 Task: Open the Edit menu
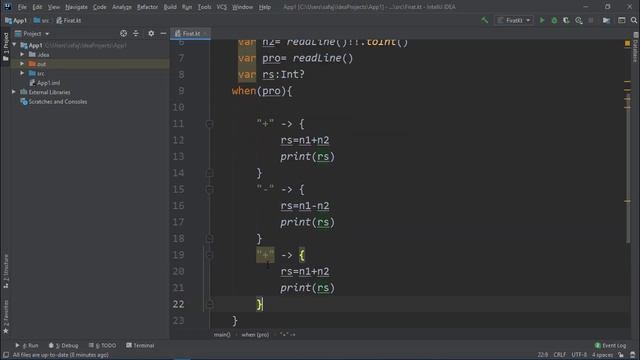tap(37, 7)
